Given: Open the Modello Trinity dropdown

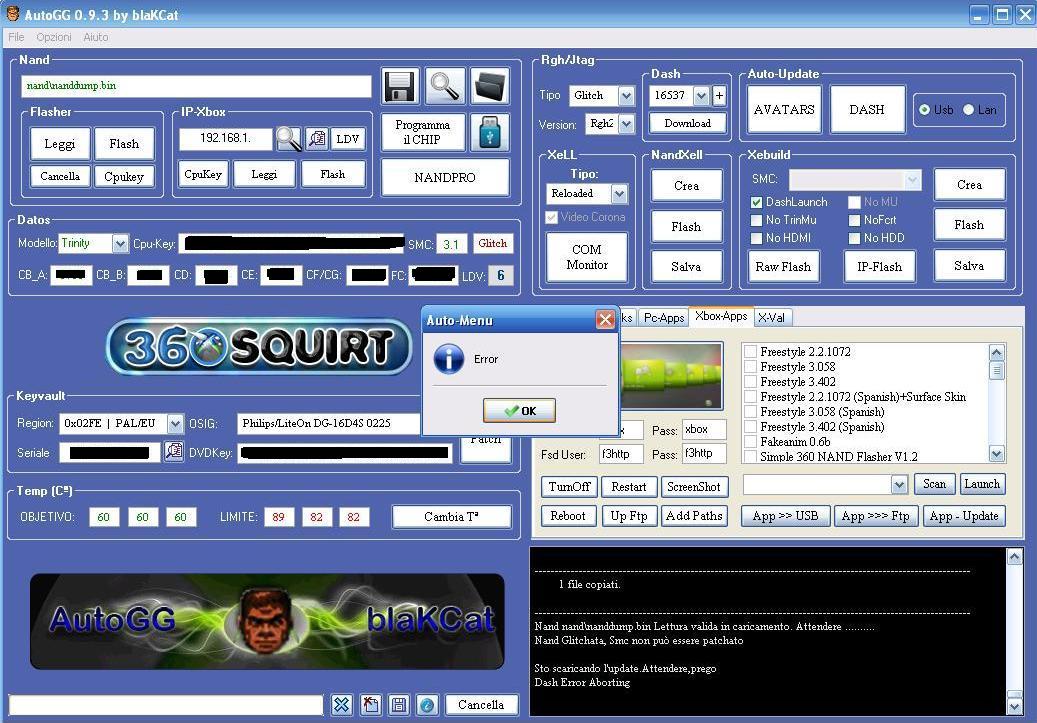Looking at the screenshot, I should pyautogui.click(x=120, y=244).
